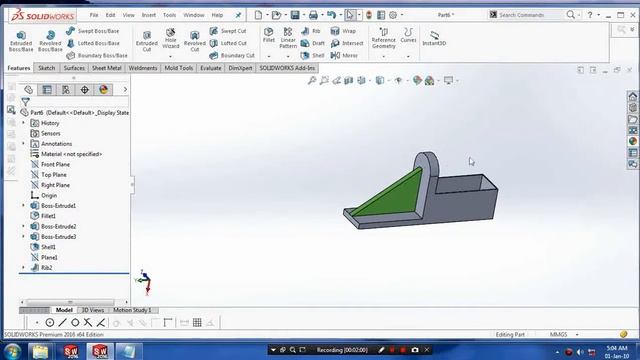The width and height of the screenshot is (640, 360).
Task: Open the units MMGS dropdown
Action: (x=577, y=334)
